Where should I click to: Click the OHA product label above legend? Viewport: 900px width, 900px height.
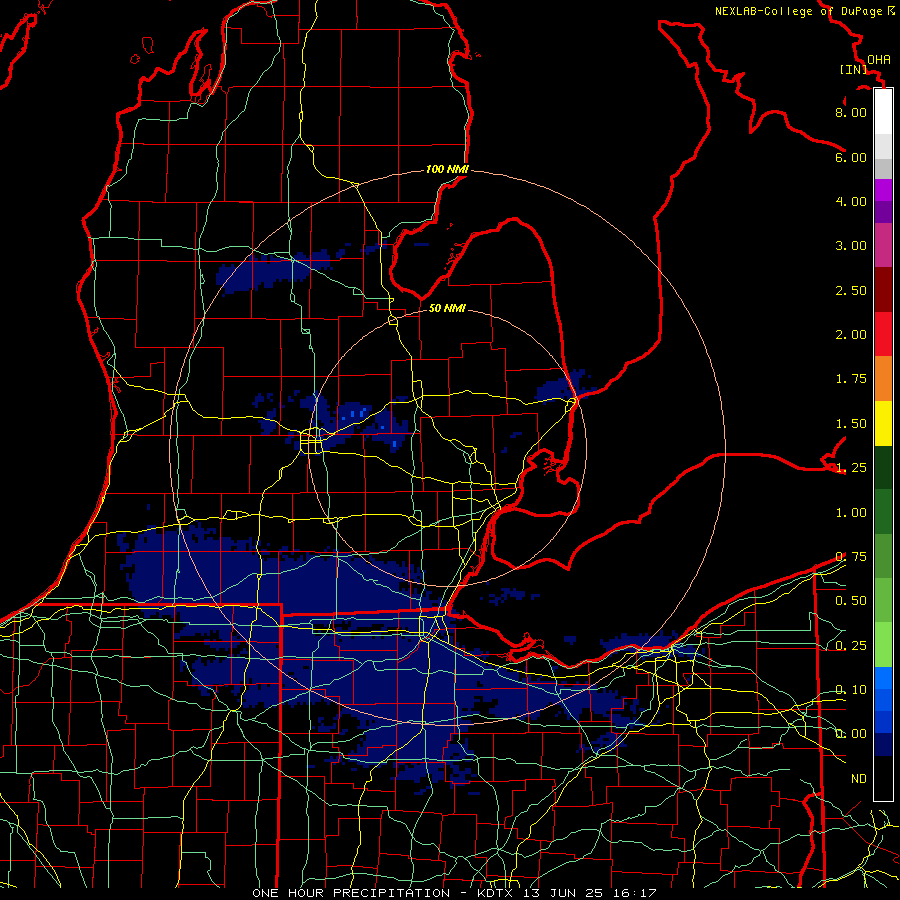tap(879, 59)
